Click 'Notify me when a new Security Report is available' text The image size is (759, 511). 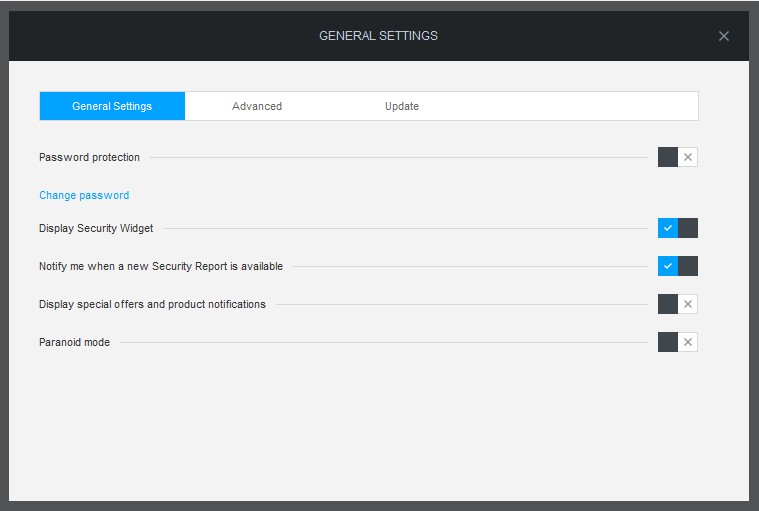[x=161, y=266]
